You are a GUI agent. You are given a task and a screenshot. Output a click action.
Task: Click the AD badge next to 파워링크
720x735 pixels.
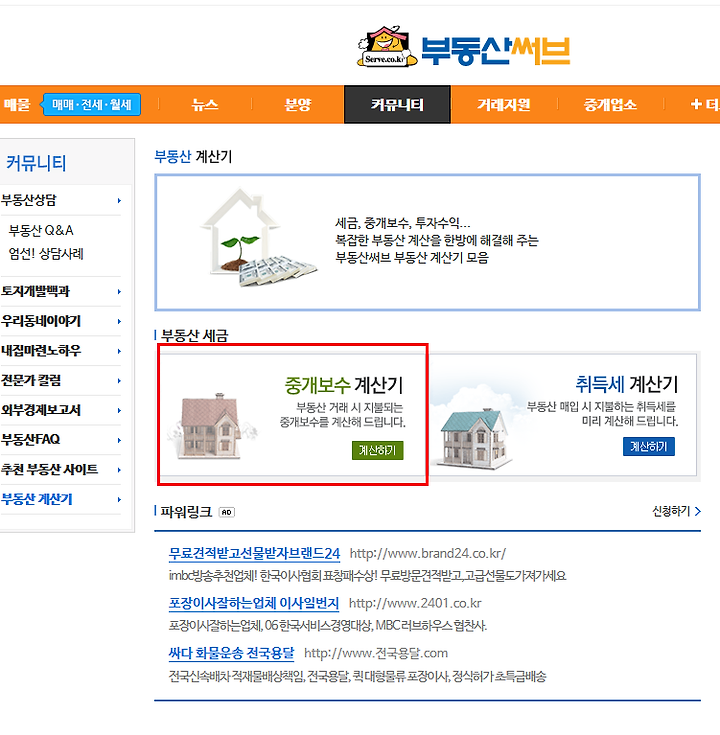[x=226, y=512]
